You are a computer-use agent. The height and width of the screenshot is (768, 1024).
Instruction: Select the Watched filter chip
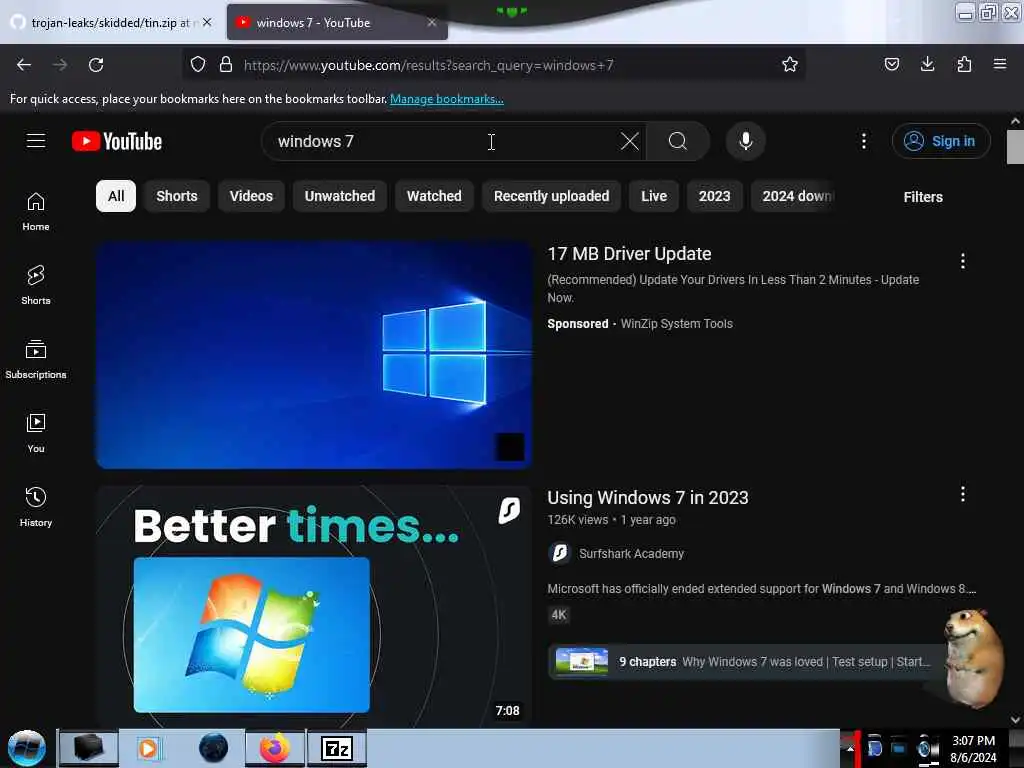[434, 196]
